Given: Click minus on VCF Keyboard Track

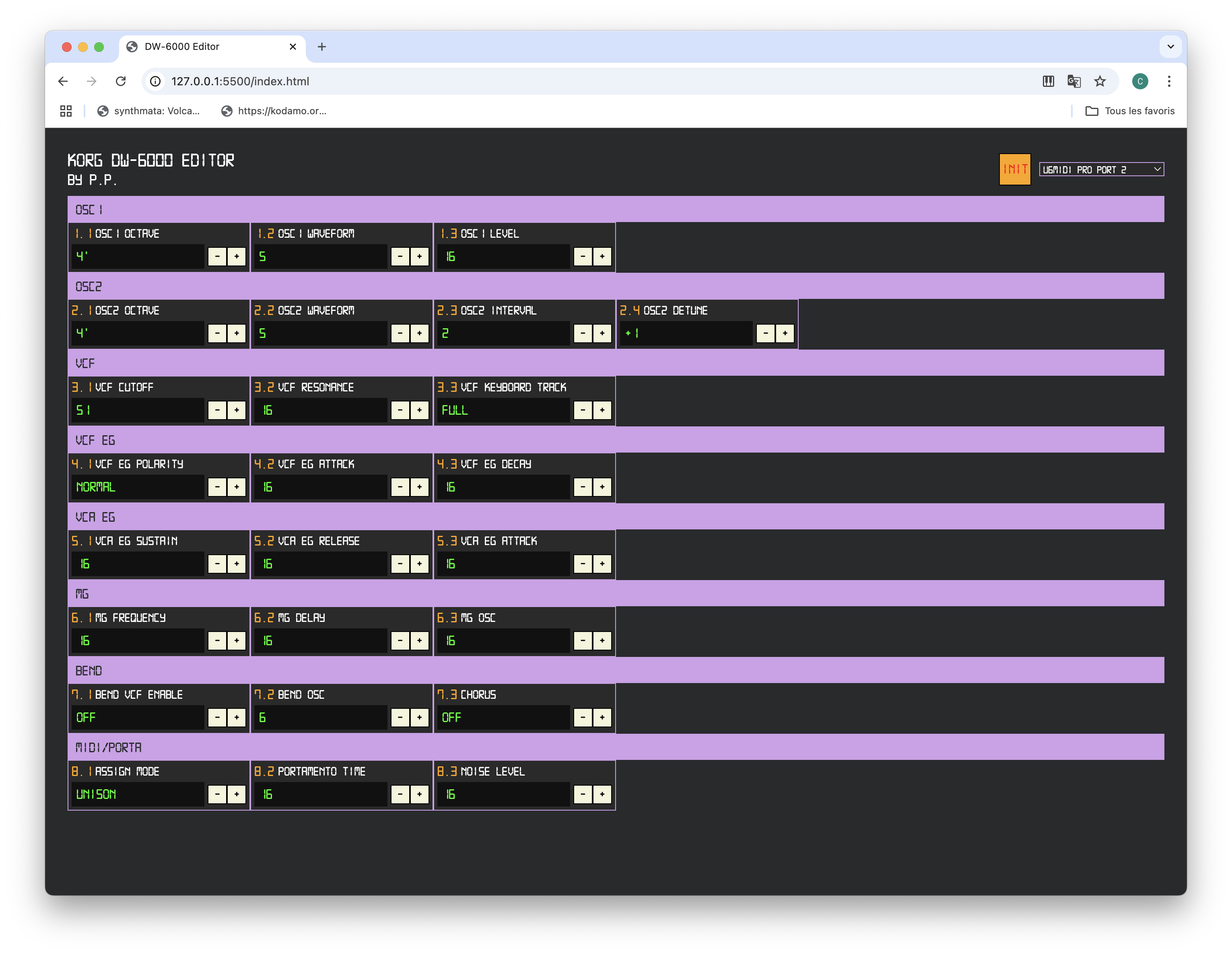Looking at the screenshot, I should pyautogui.click(x=583, y=410).
